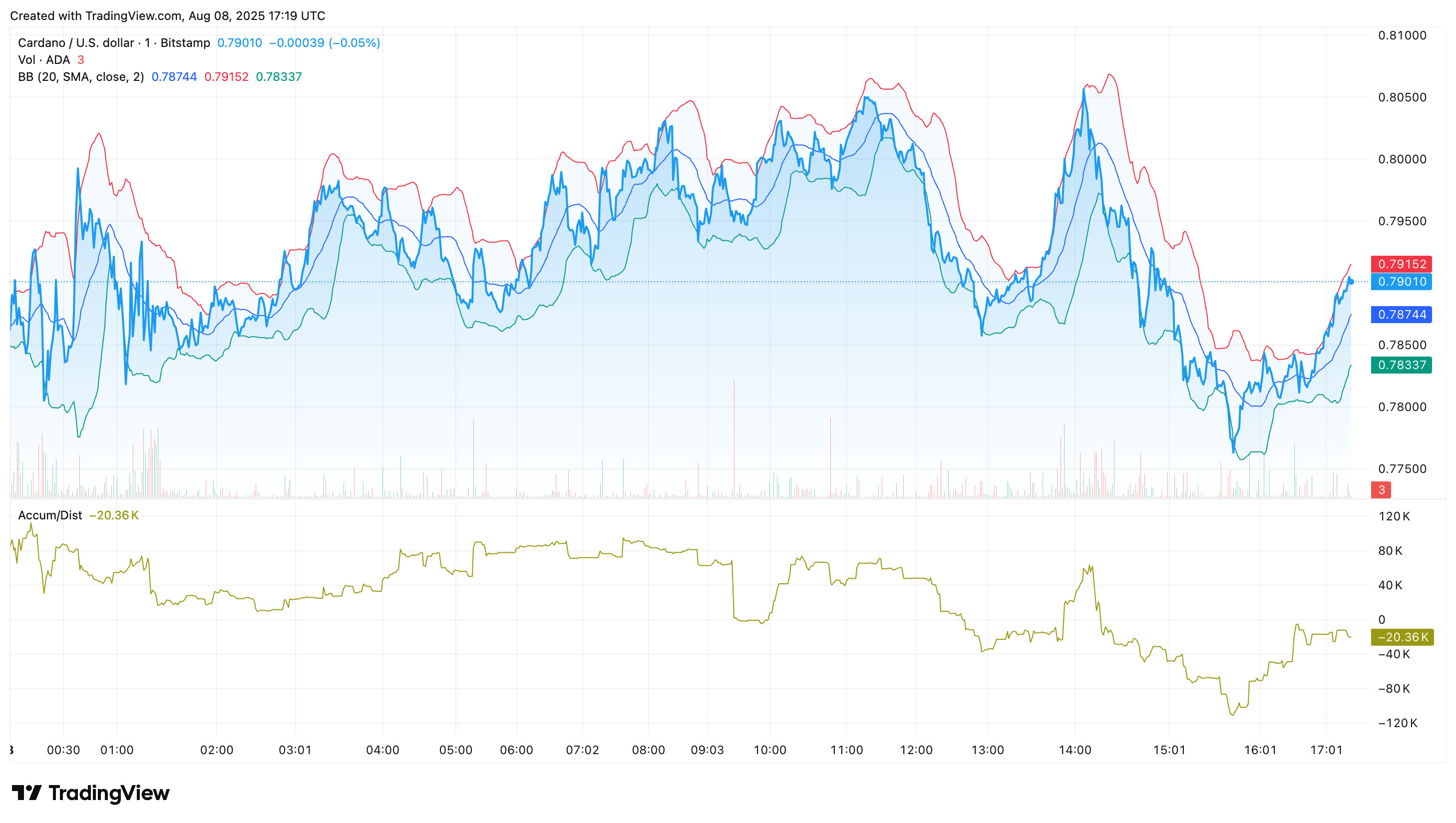1456x823 pixels.
Task: Open the BB (20, SMA, close, 2) legend
Action: [81, 77]
